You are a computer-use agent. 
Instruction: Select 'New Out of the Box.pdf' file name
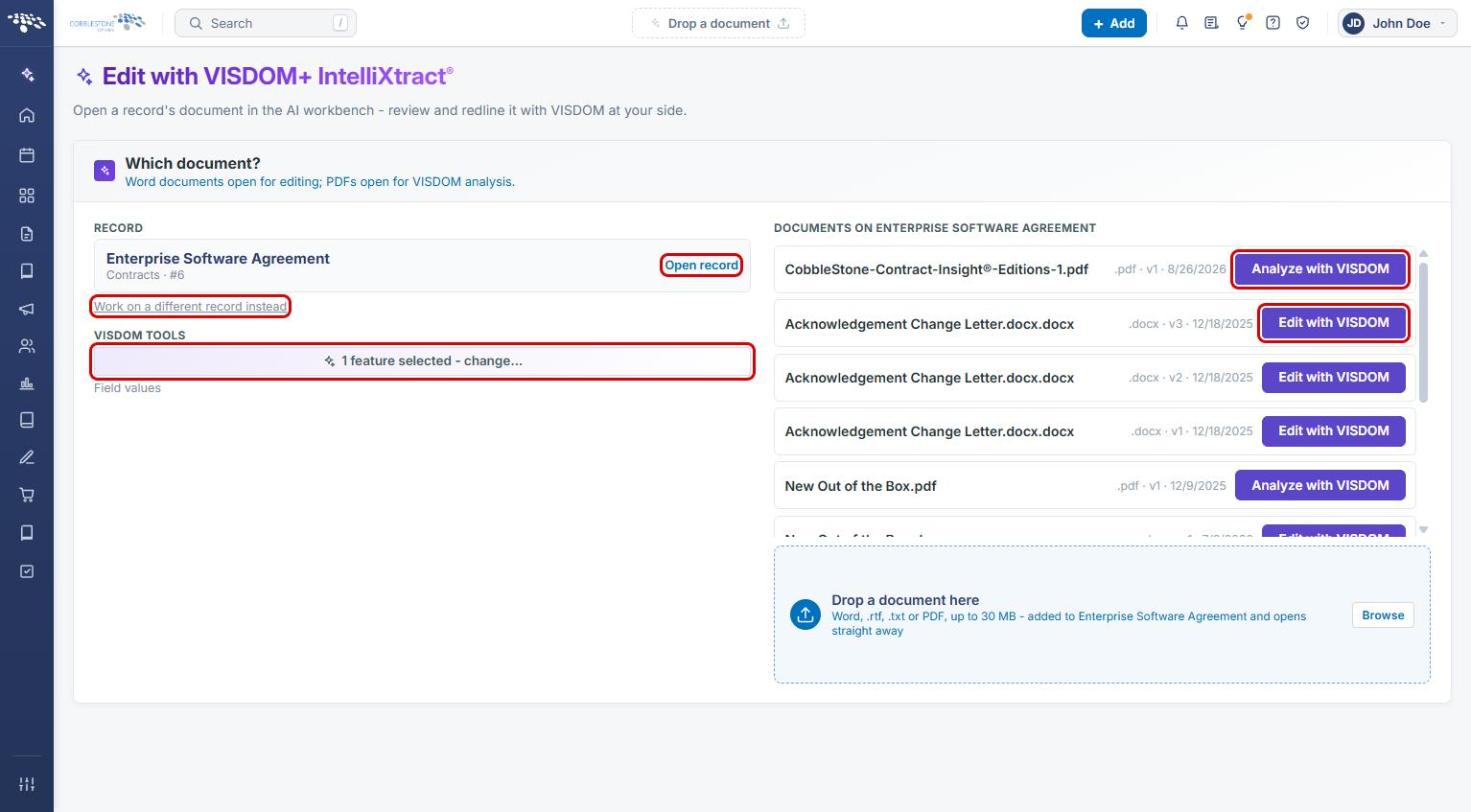[860, 486]
